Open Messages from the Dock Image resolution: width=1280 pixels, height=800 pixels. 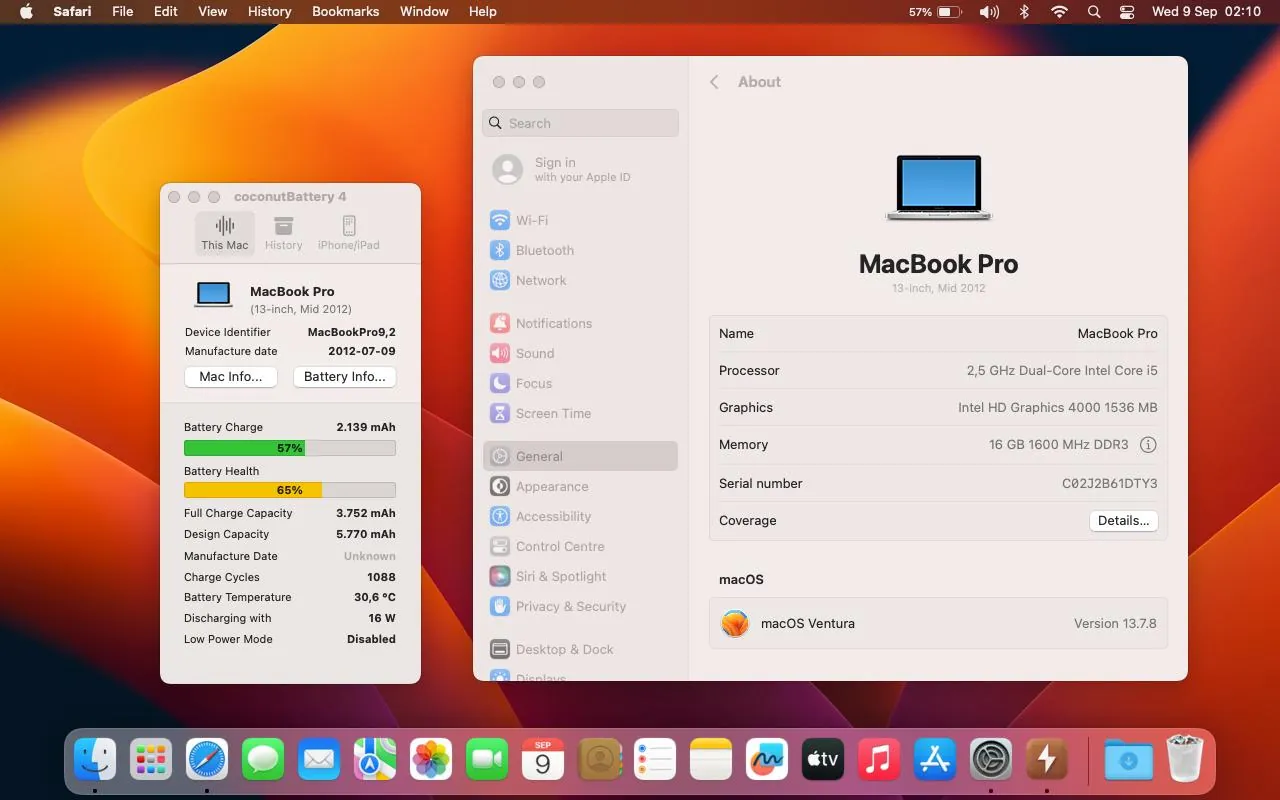coord(263,760)
